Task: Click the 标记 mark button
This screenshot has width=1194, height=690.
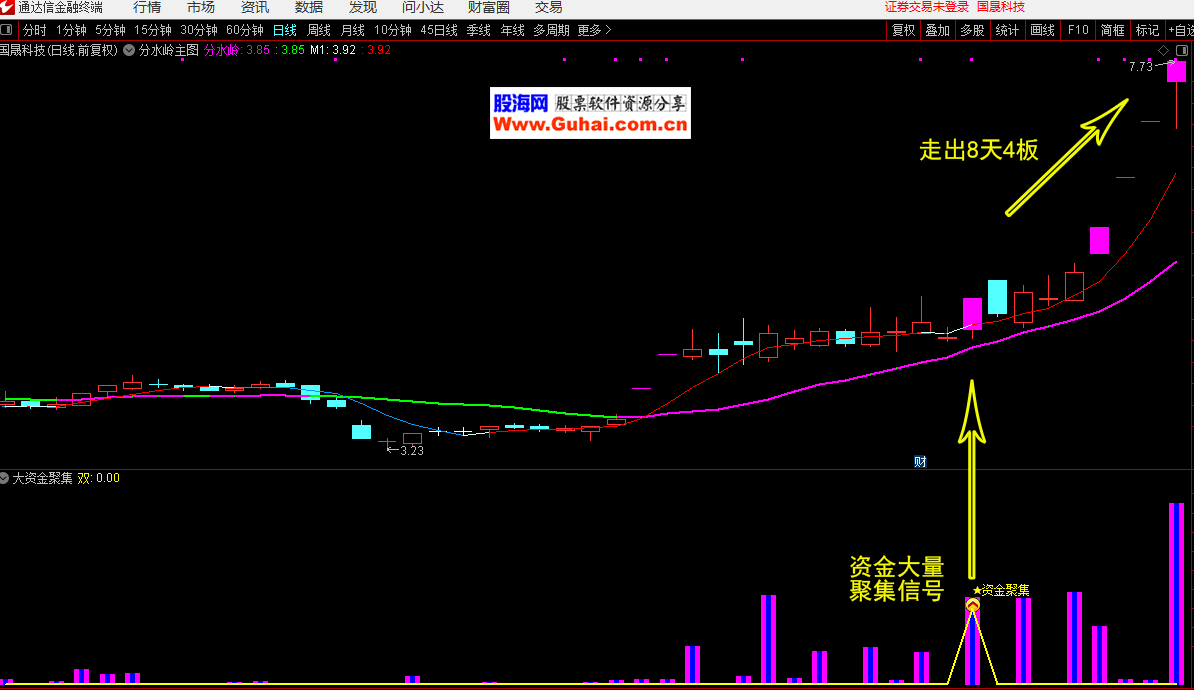Action: [1147, 30]
